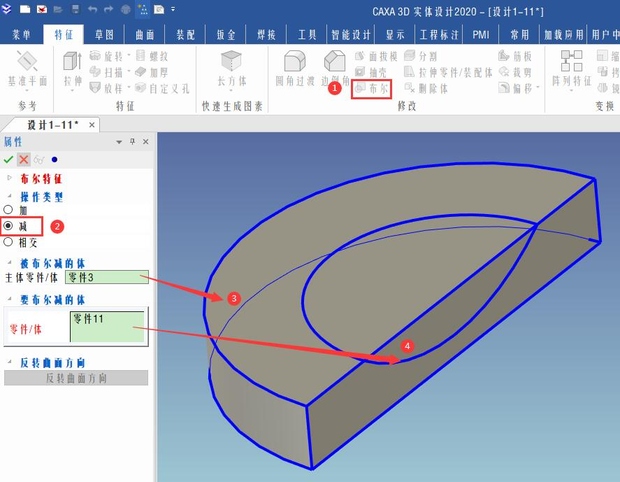The height and width of the screenshot is (482, 620).
Task: Switch to the 工程标注 tab
Action: click(x=439, y=35)
